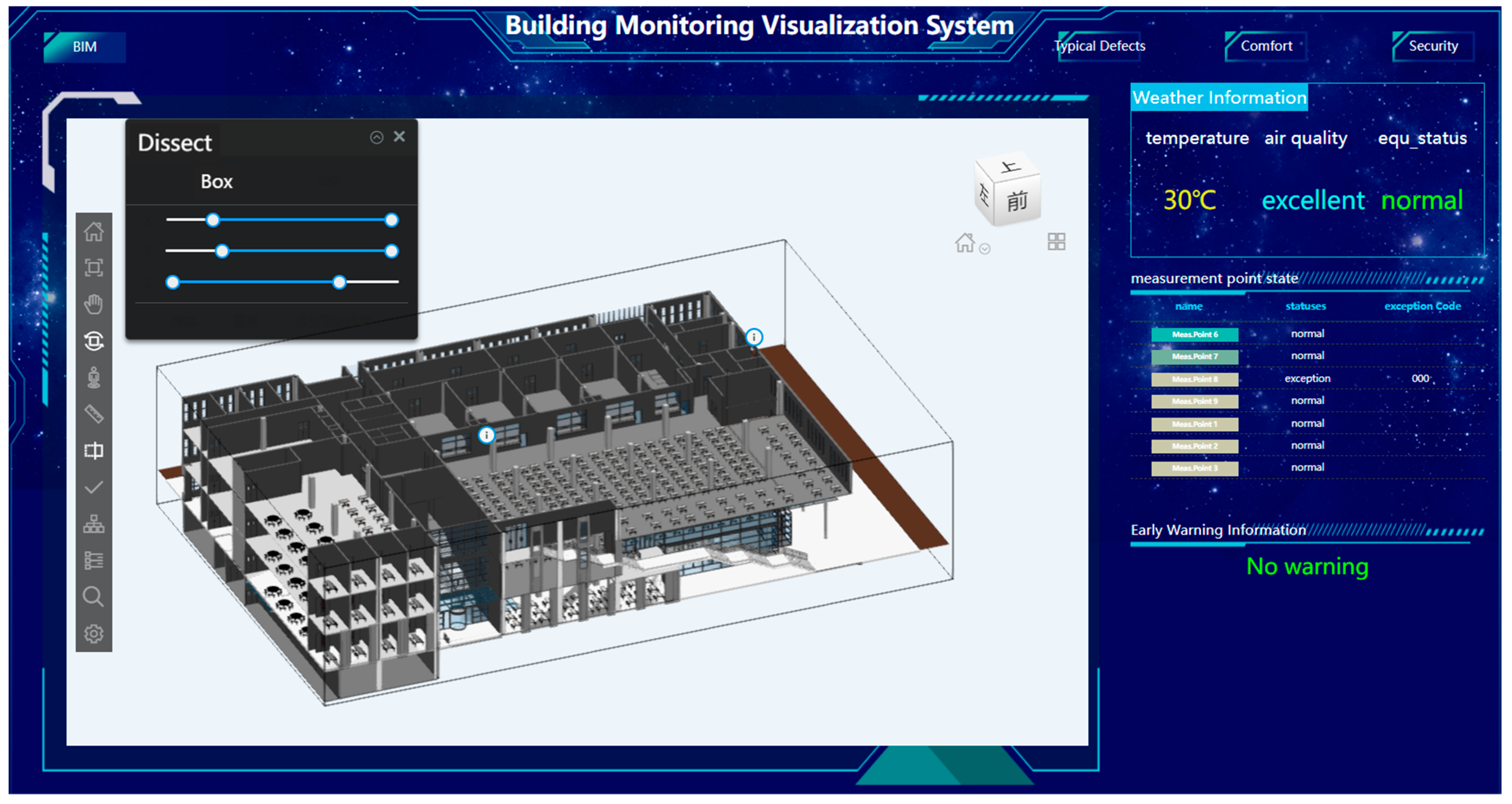The width and height of the screenshot is (1512, 804).
Task: Click the BIM button
Action: point(85,47)
